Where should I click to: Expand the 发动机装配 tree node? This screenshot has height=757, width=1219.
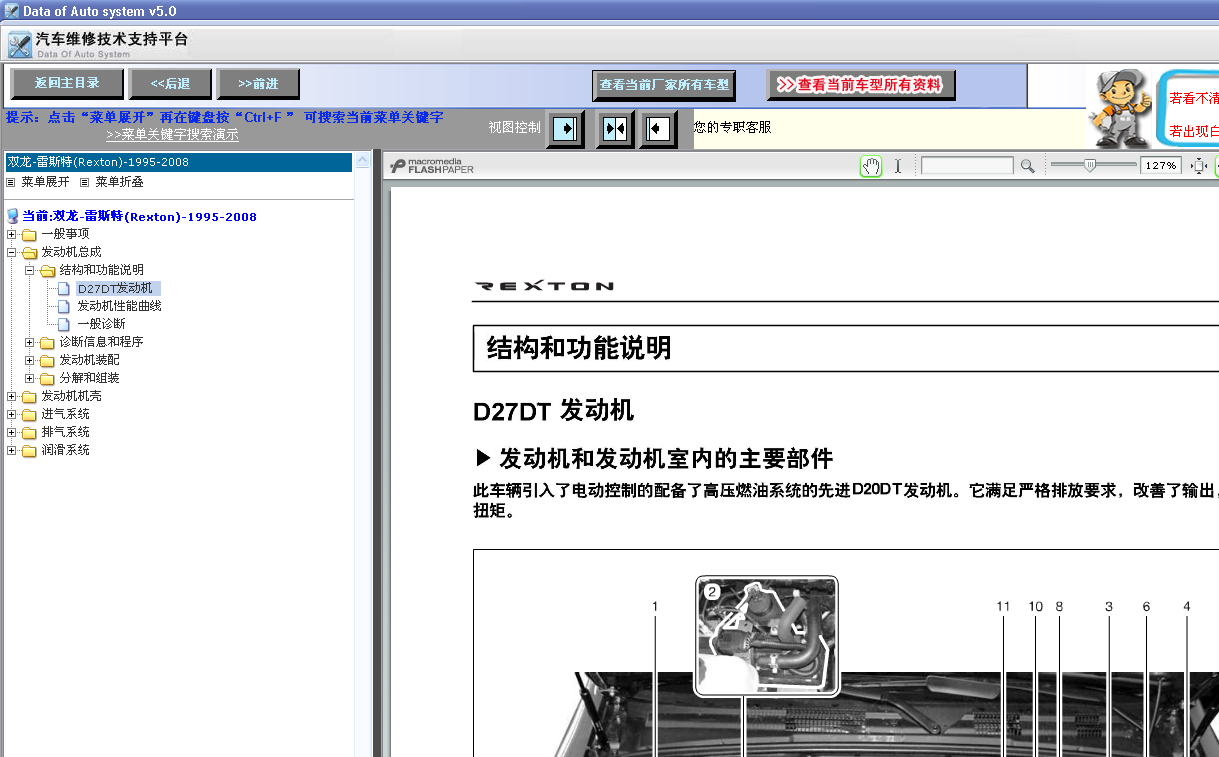pyautogui.click(x=29, y=360)
